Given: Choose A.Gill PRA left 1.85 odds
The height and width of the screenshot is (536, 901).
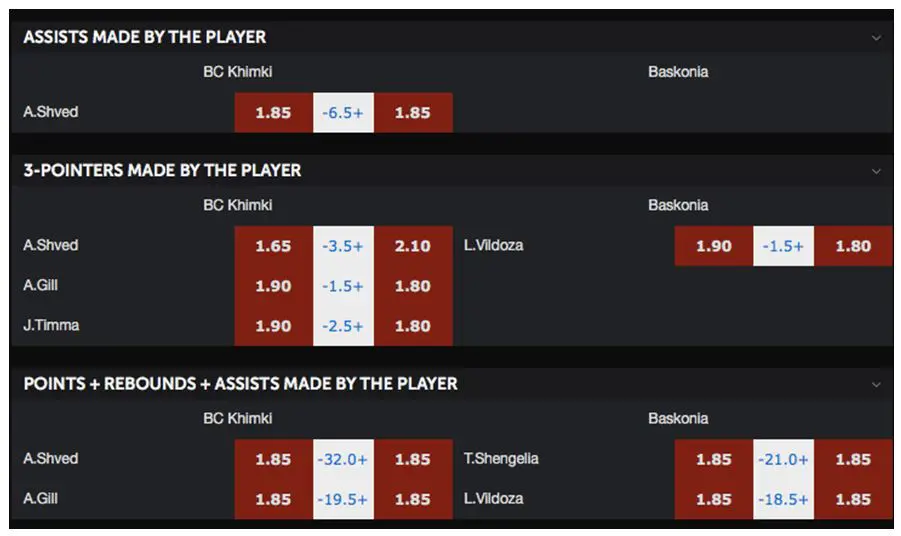Looking at the screenshot, I should [x=274, y=499].
